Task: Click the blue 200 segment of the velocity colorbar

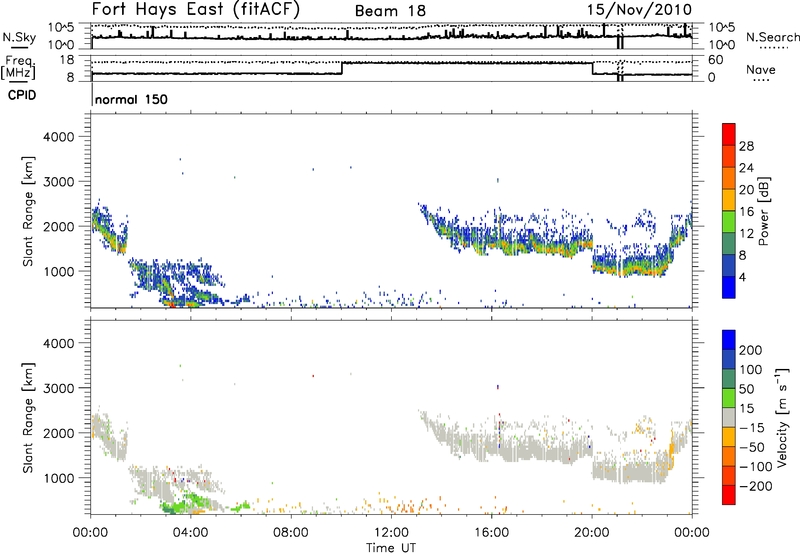Action: tap(729, 340)
